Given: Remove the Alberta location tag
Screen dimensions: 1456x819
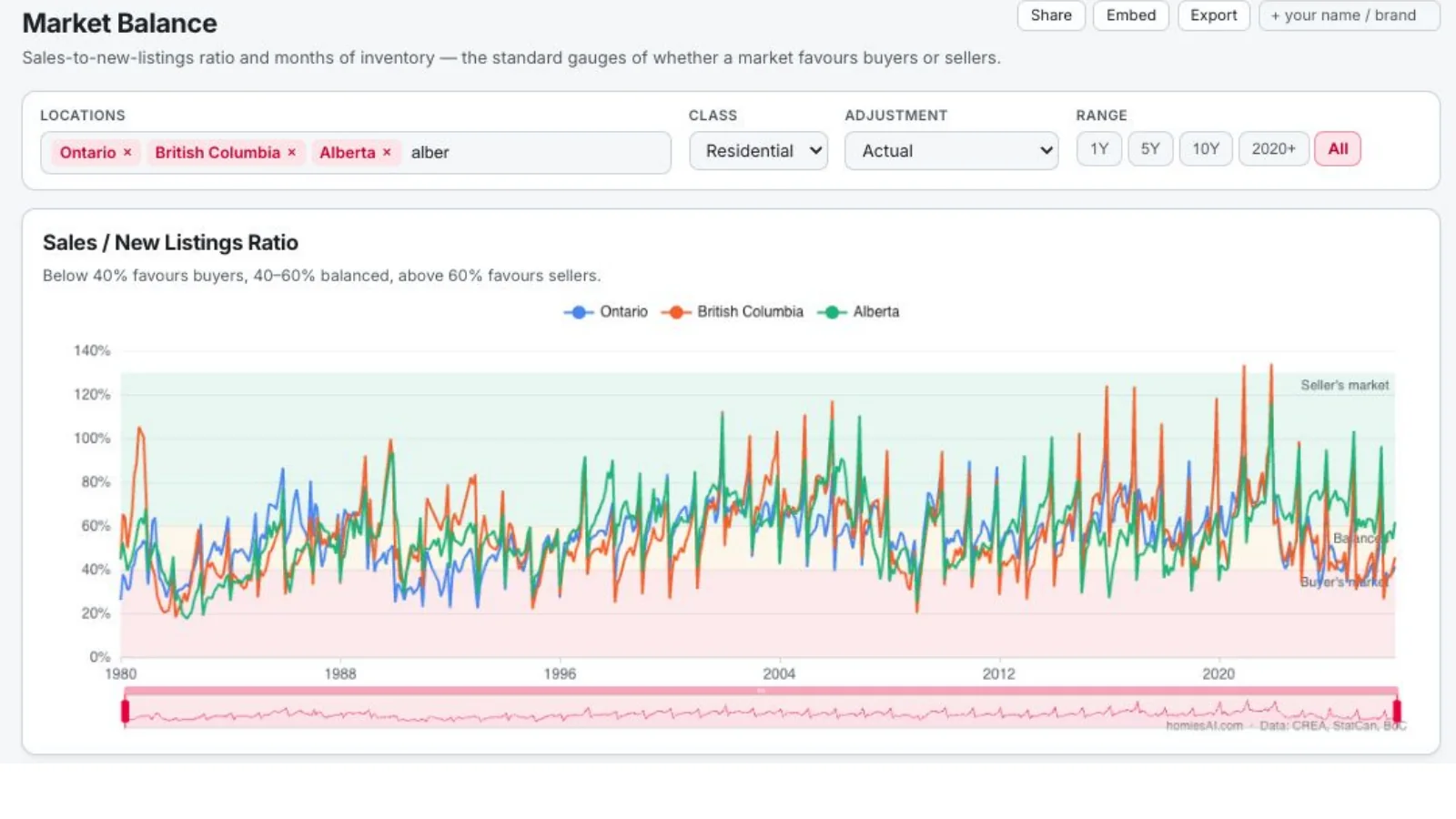Looking at the screenshot, I should 387,153.
